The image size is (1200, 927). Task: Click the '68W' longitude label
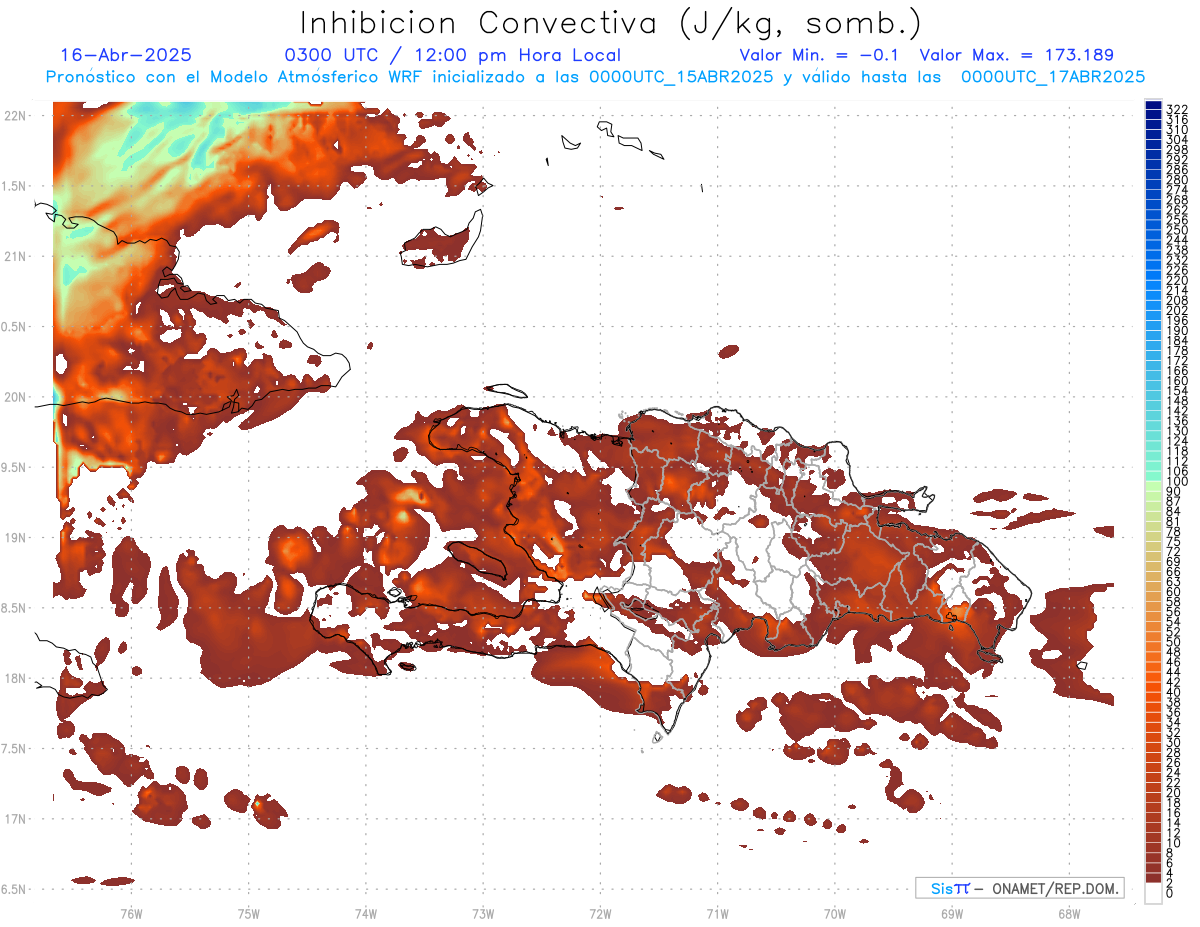pos(1069,913)
